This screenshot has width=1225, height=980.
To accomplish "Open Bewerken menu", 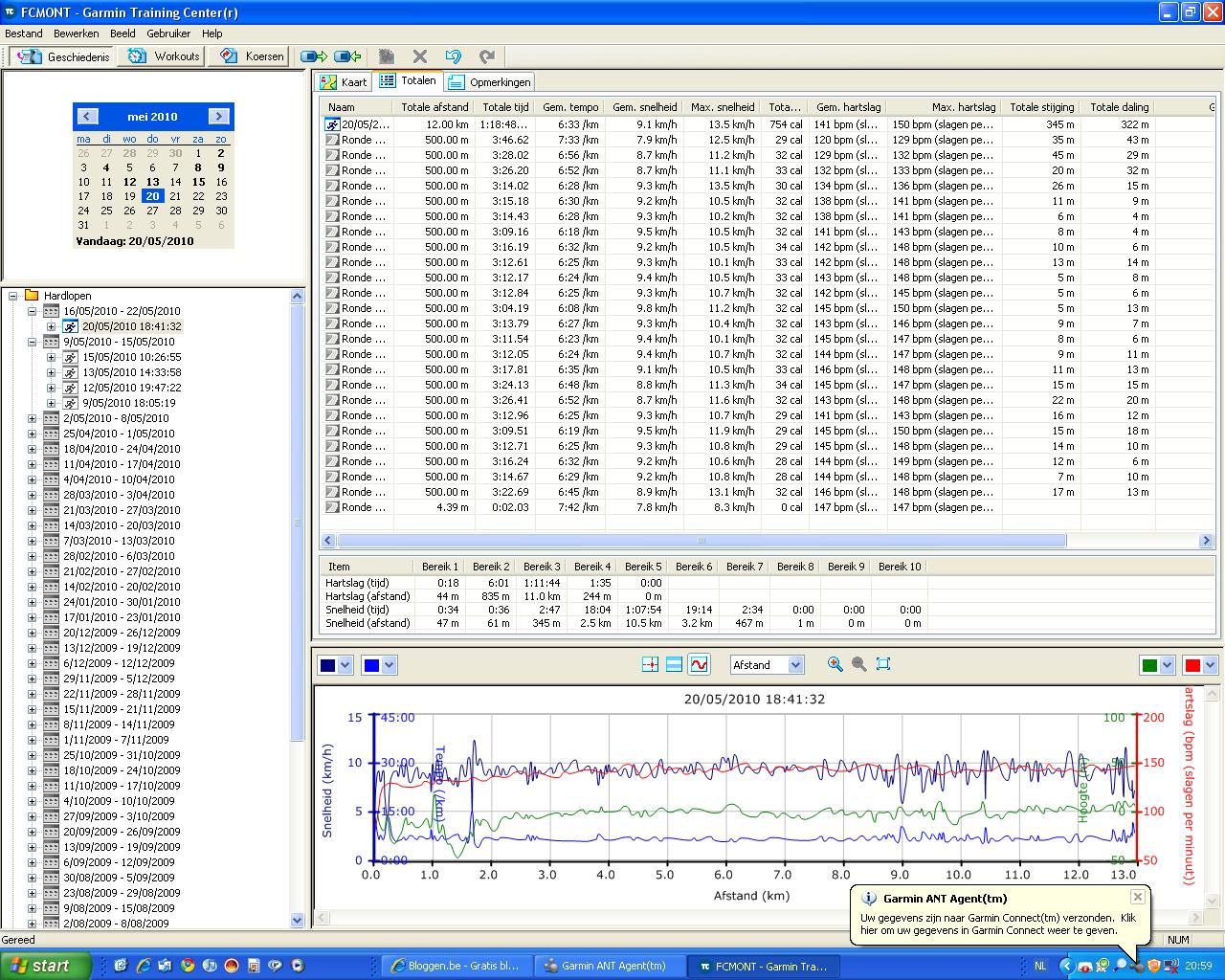I will [77, 33].
